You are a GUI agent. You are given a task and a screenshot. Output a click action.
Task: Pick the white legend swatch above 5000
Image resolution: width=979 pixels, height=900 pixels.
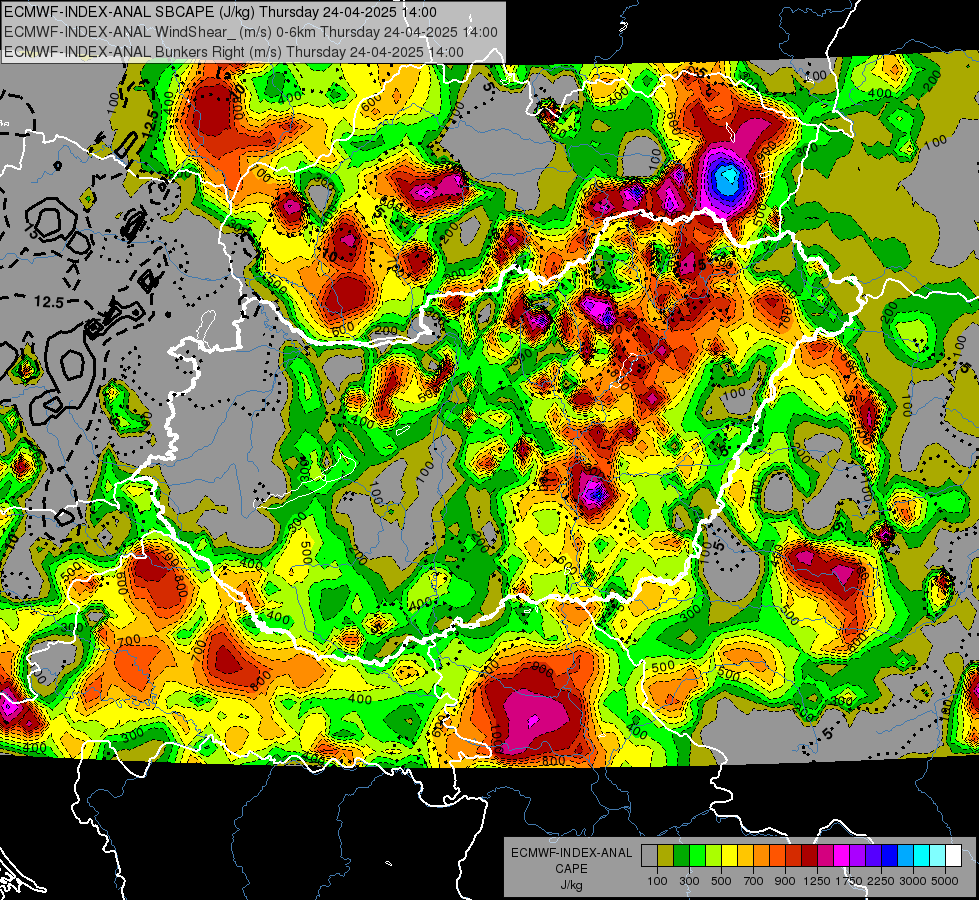click(x=954, y=856)
